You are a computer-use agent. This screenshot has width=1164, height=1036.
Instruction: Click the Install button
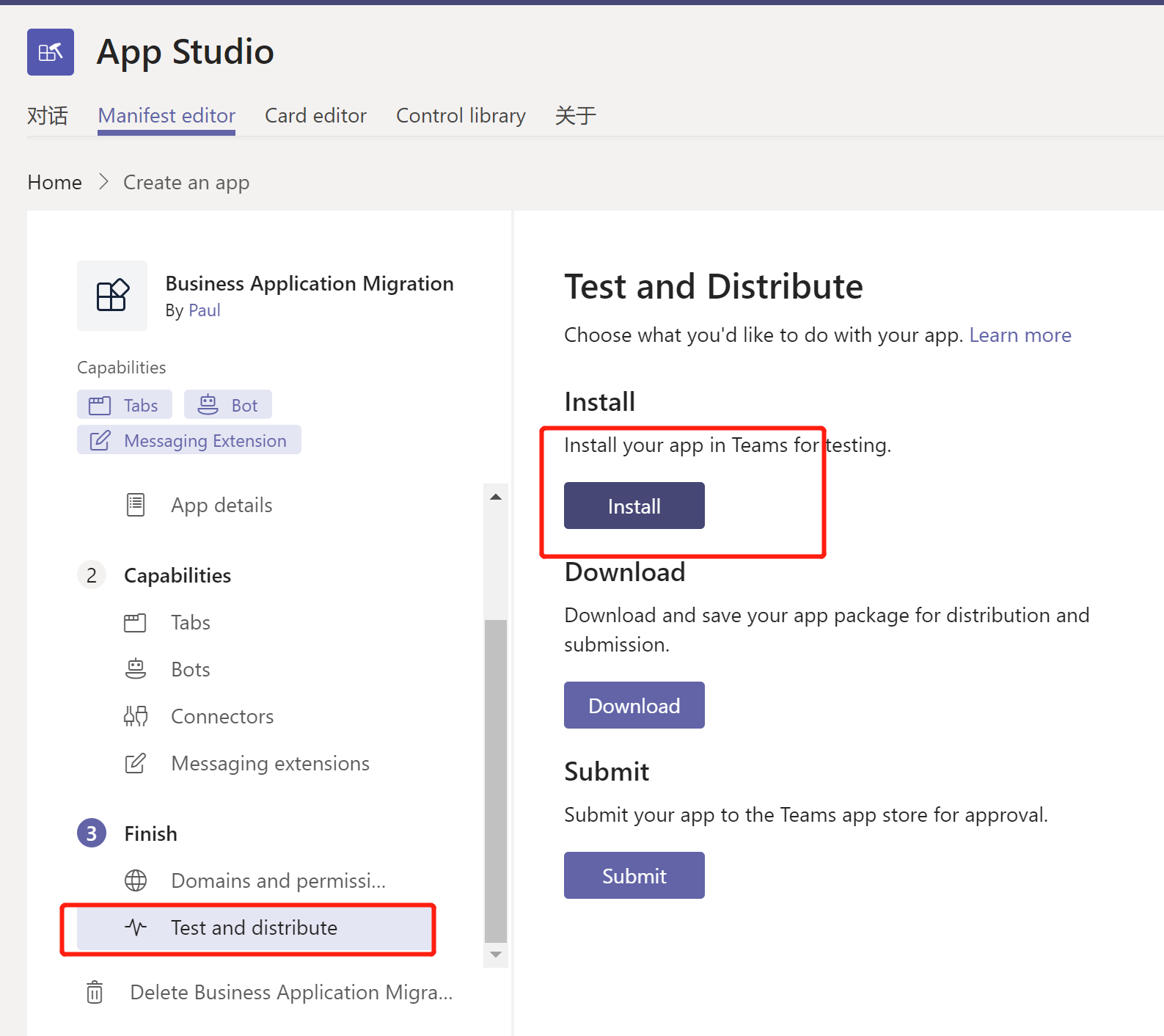tap(634, 506)
